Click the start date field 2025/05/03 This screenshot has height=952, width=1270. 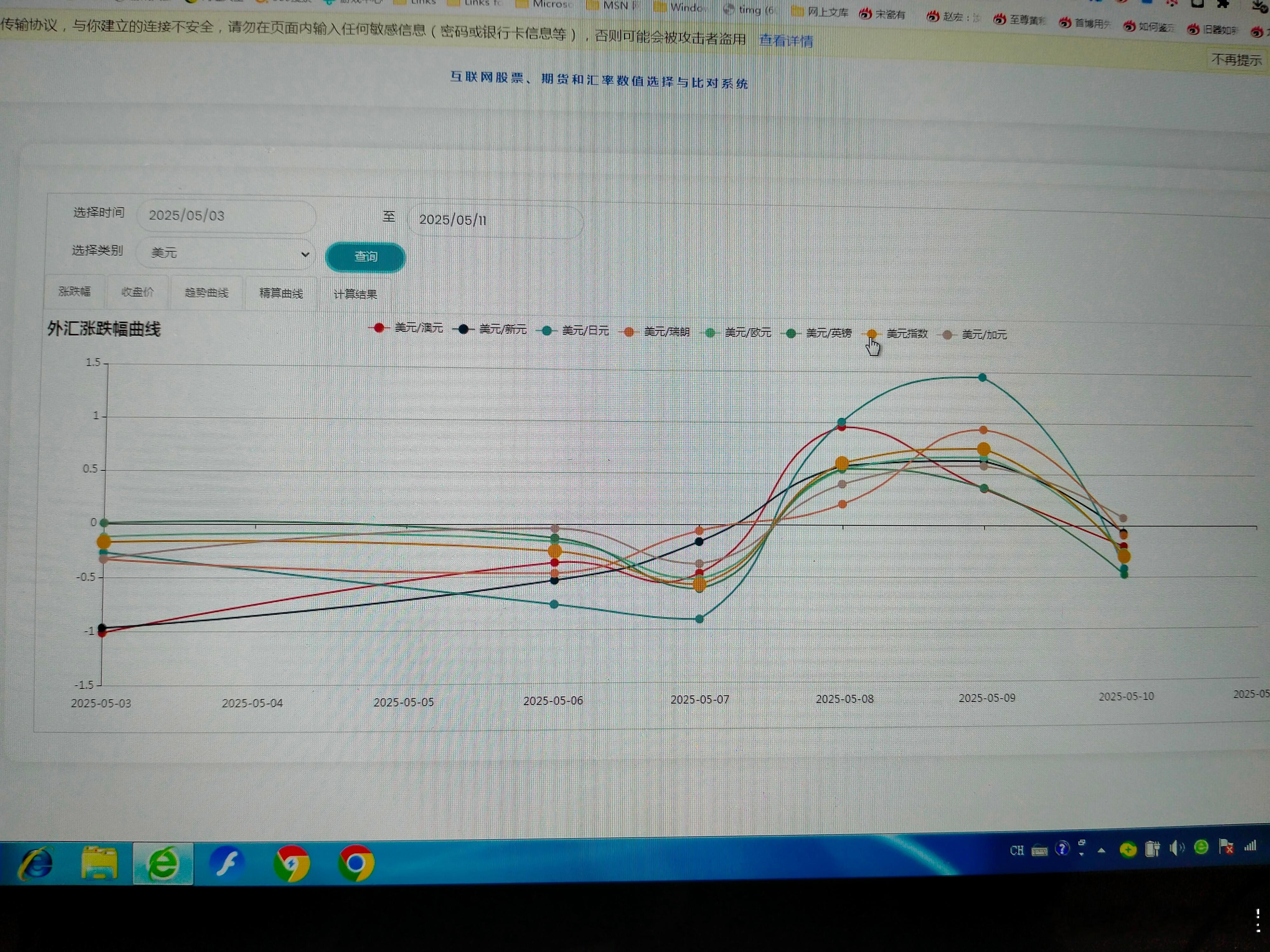(226, 216)
